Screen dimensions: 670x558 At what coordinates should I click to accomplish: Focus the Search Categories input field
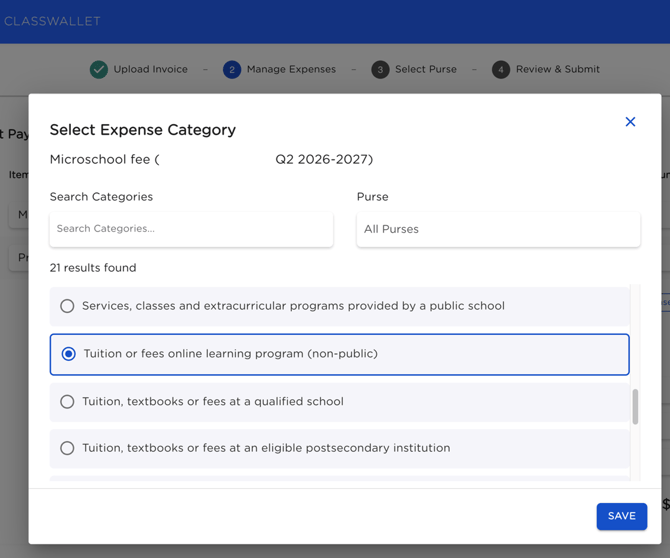(191, 229)
